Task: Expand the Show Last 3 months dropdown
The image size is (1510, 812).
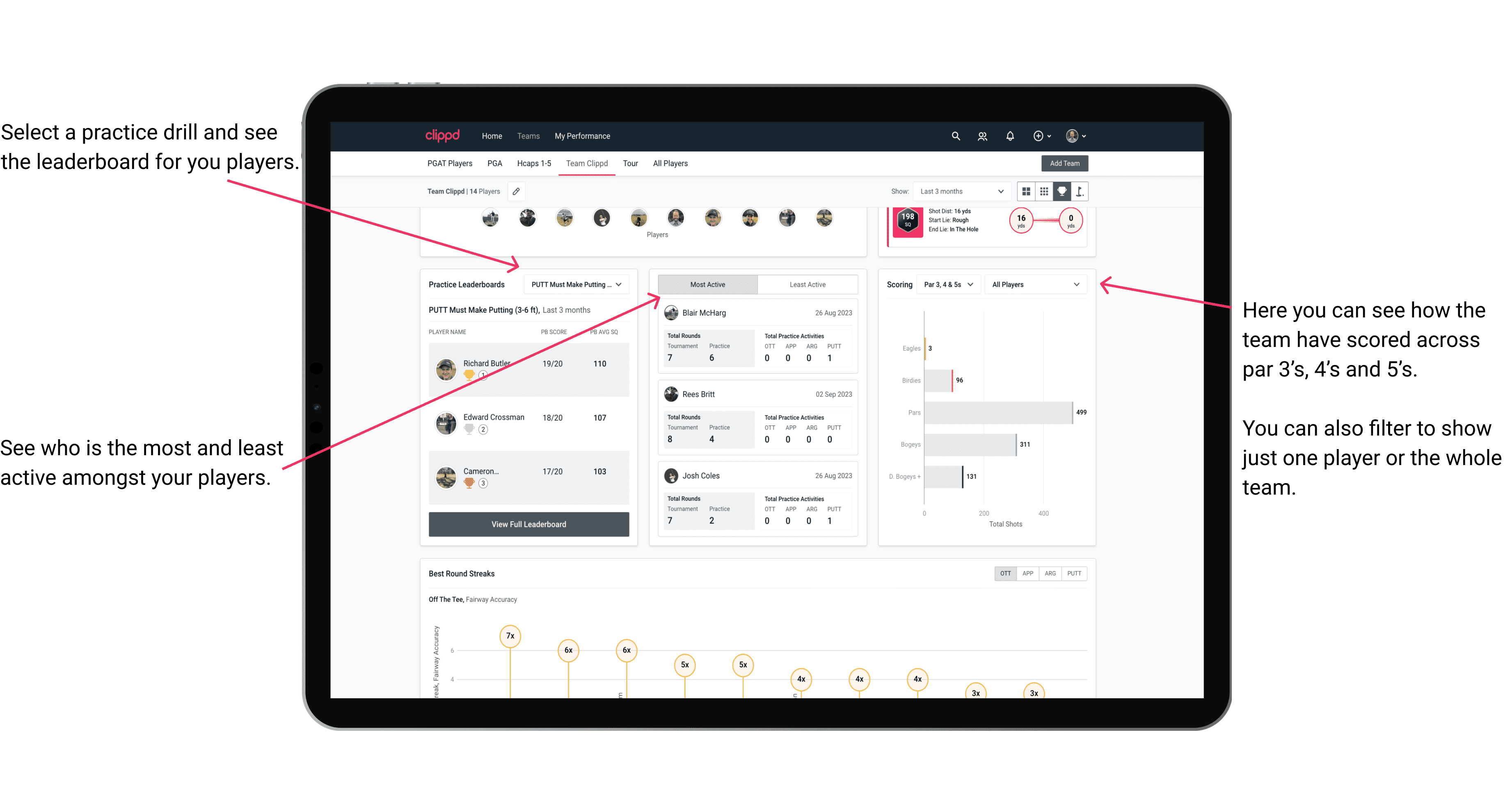Action: coord(961,191)
